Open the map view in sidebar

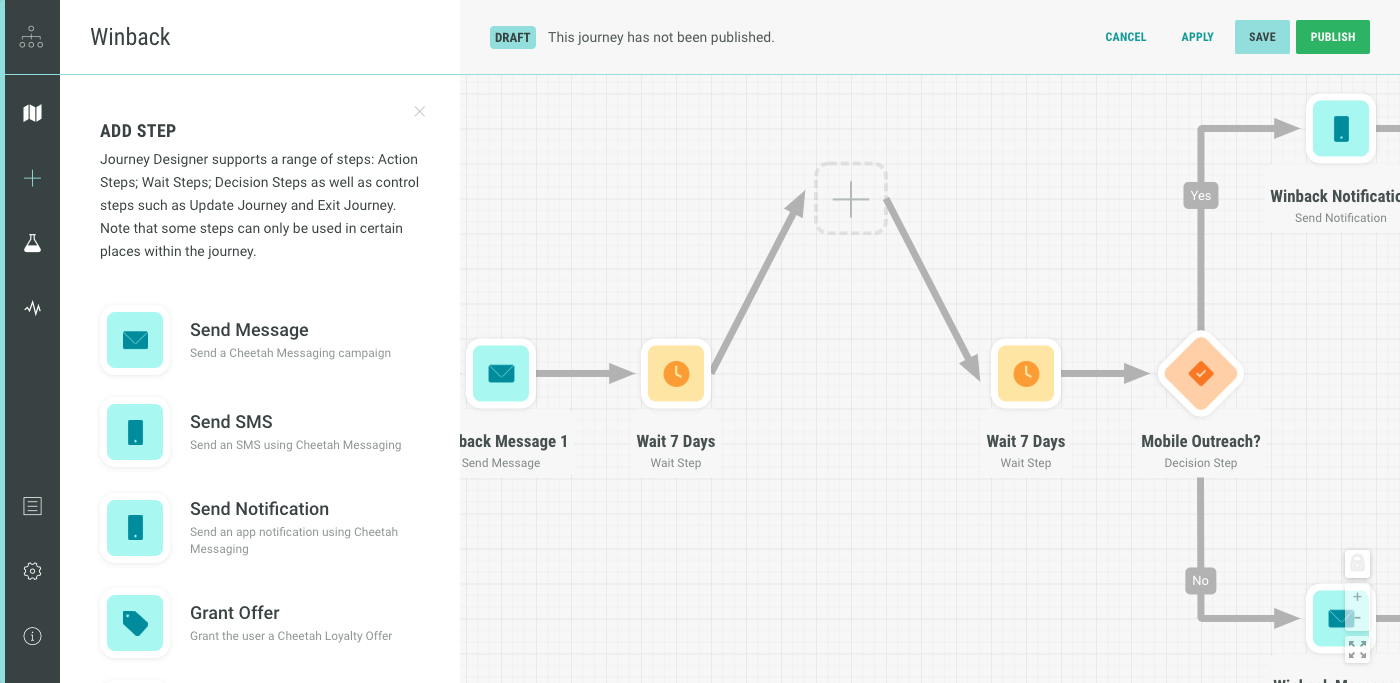32,113
